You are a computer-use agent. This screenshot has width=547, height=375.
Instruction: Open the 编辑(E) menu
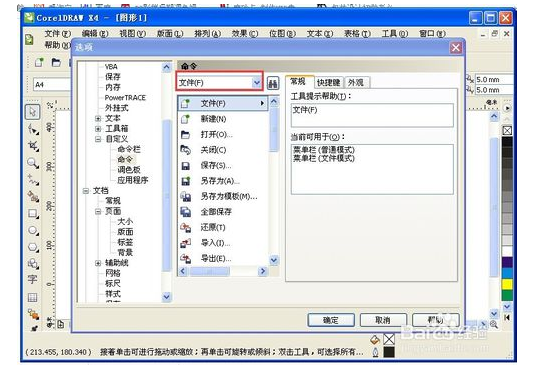coord(95,33)
